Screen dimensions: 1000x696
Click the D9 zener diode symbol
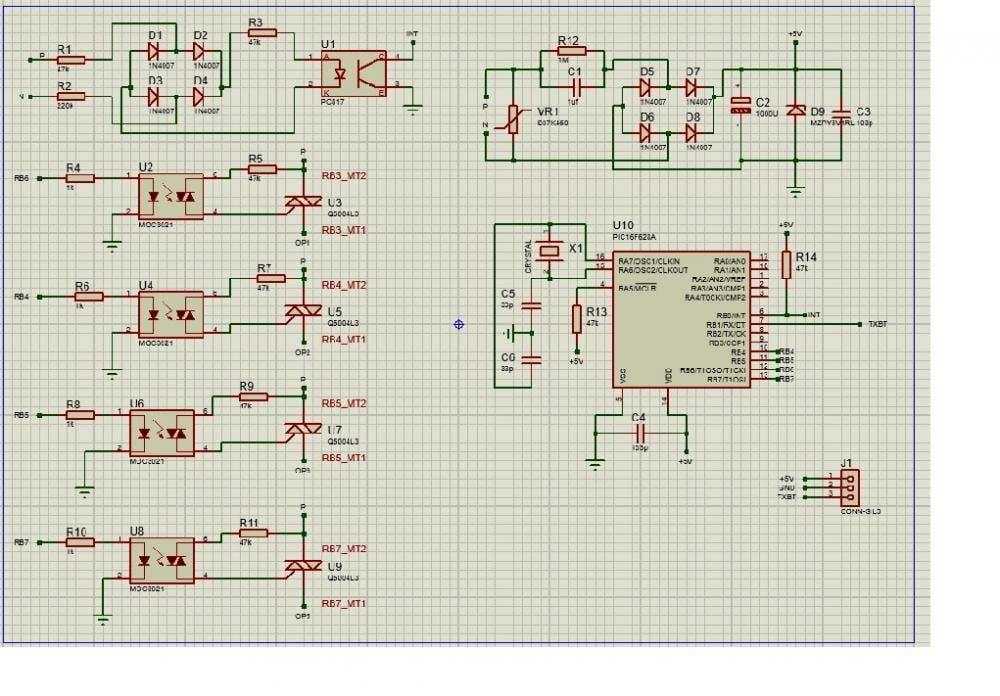pyautogui.click(x=796, y=111)
